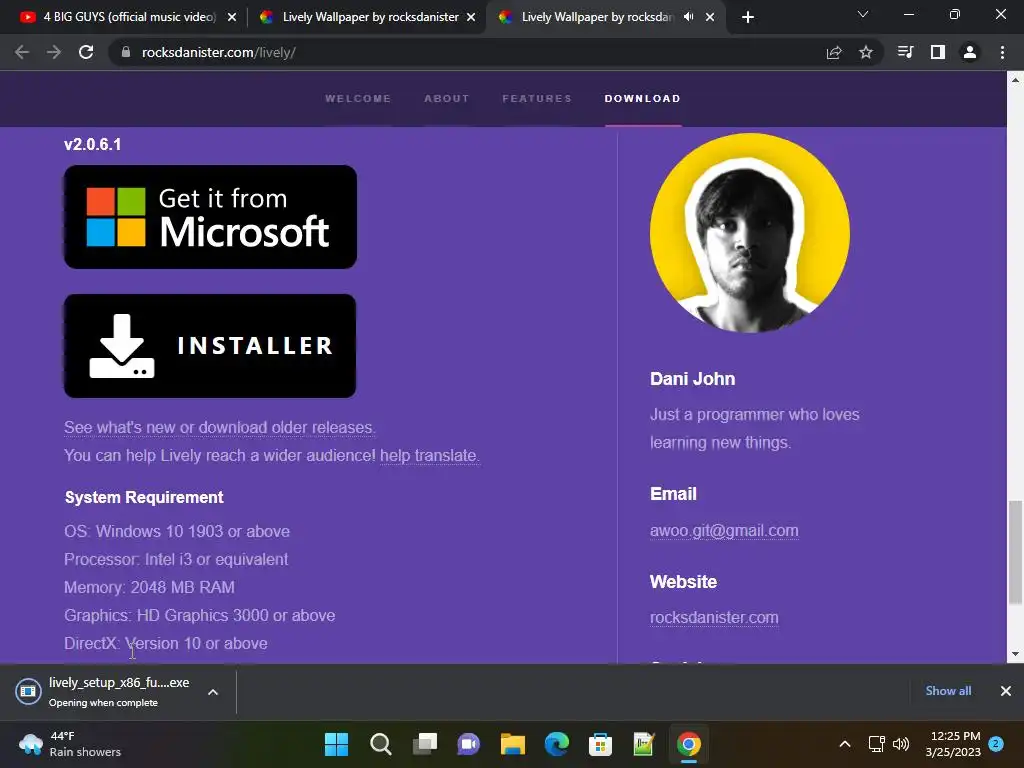Open the Chrome profile avatar icon
The height and width of the screenshot is (768, 1024).
point(970,52)
